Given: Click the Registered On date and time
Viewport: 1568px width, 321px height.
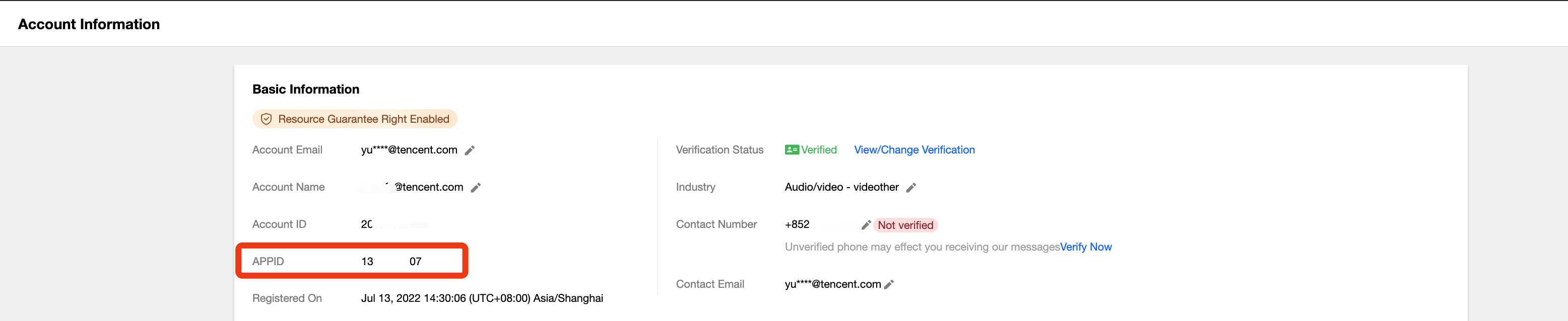Looking at the screenshot, I should point(482,298).
